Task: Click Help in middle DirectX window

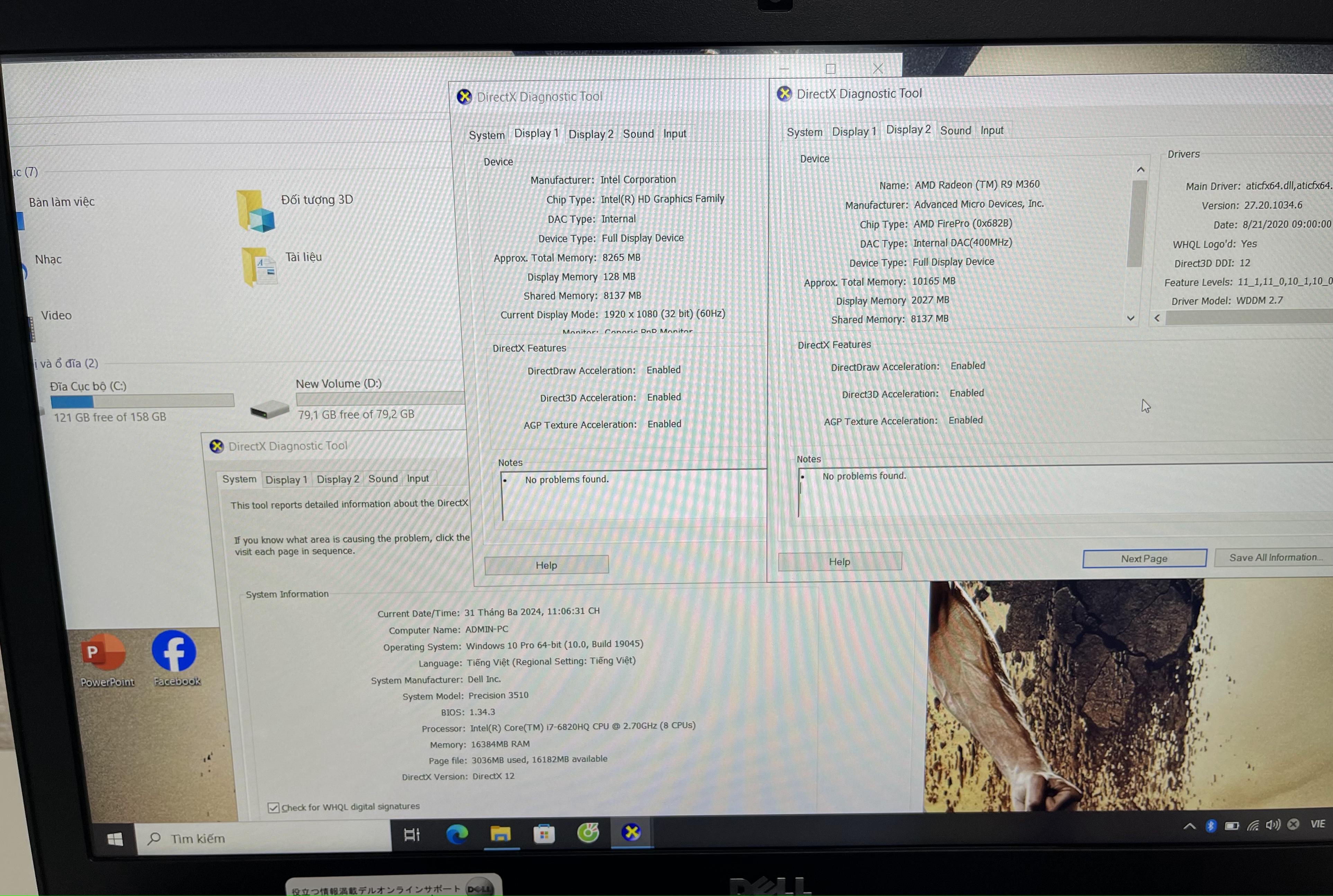Action: click(546, 564)
